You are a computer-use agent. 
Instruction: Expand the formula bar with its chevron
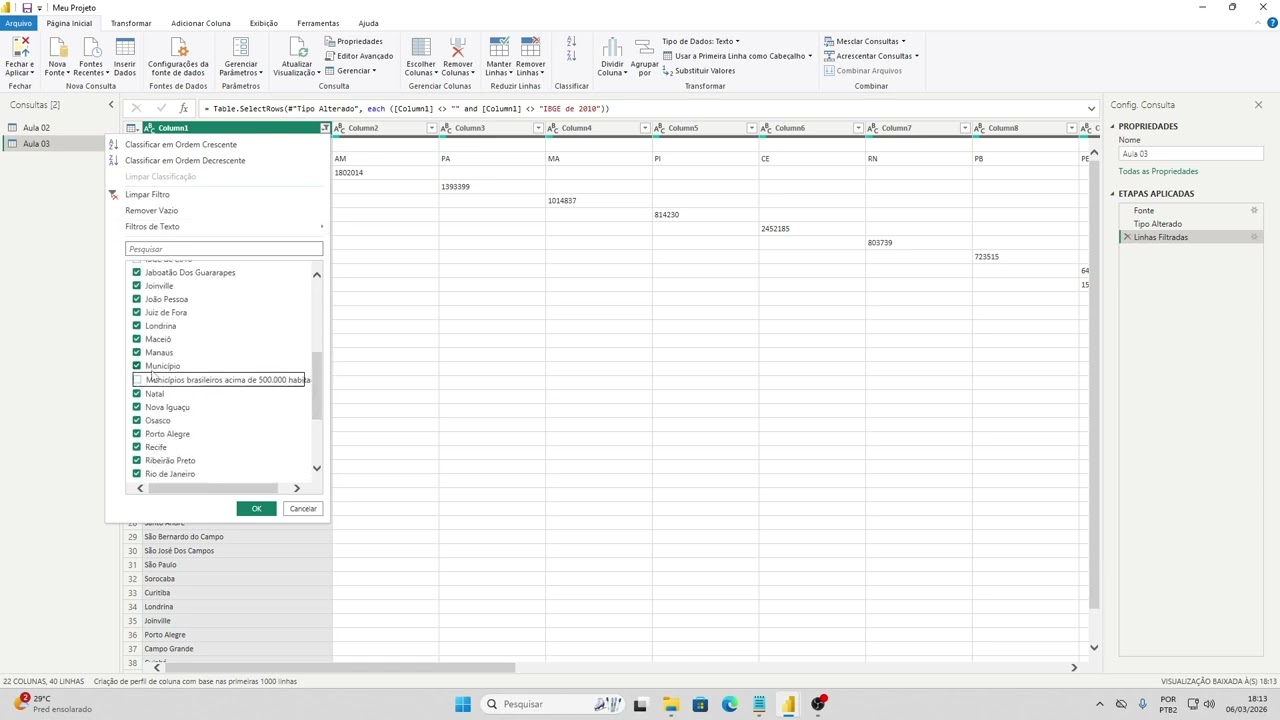(1091, 108)
